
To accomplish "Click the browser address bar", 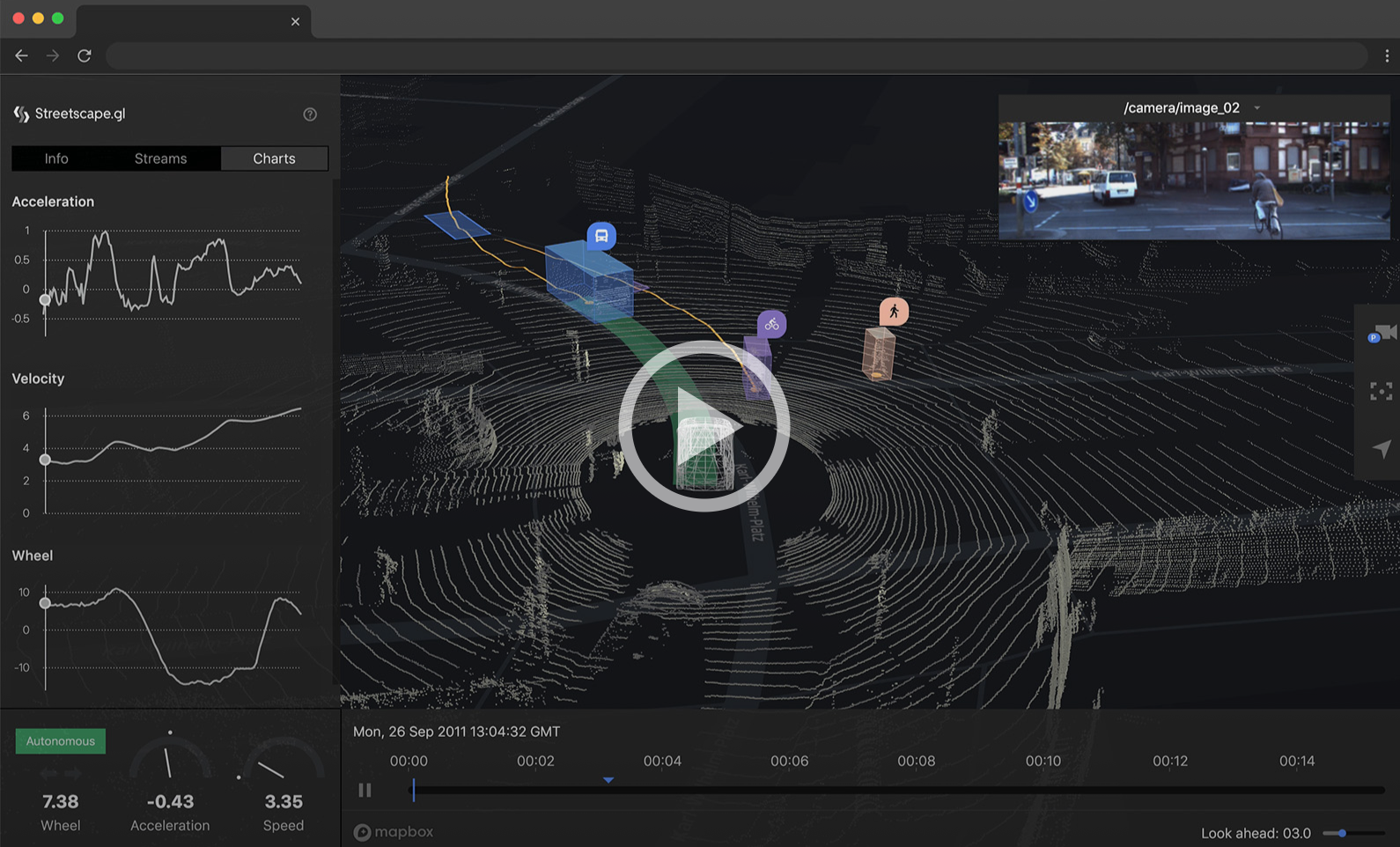I will [736, 55].
